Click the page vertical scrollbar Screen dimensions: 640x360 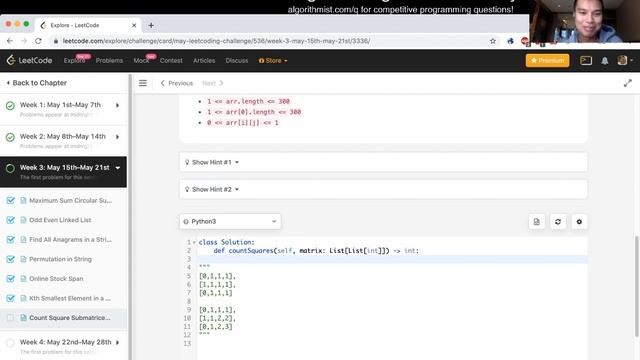637,286
